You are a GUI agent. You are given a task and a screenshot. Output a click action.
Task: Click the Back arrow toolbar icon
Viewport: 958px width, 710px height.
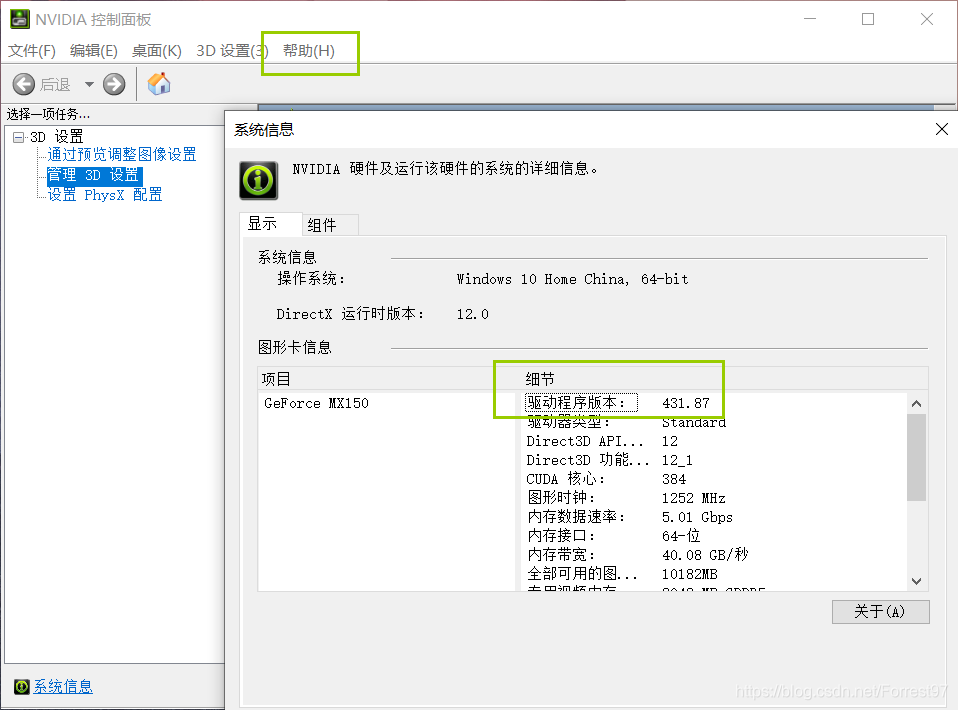click(x=24, y=84)
